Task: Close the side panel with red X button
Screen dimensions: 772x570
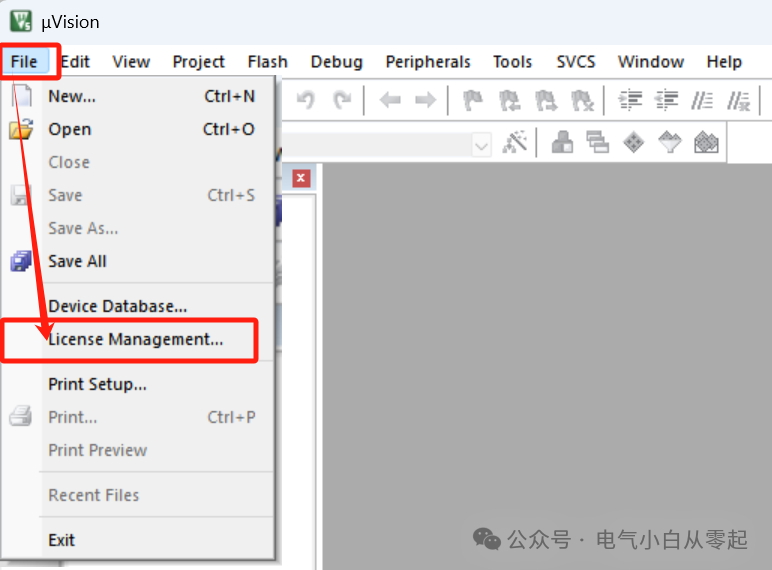Action: [301, 178]
